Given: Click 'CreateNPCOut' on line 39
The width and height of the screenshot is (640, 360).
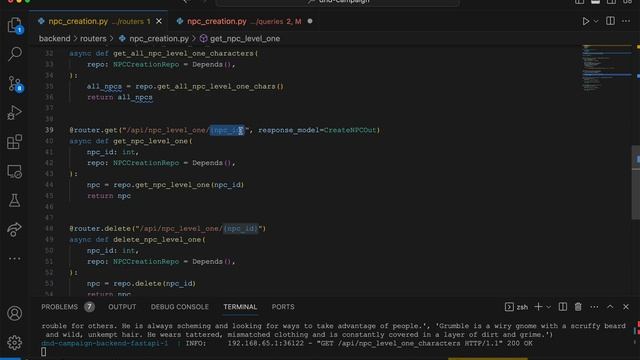Looking at the screenshot, I should [350, 130].
